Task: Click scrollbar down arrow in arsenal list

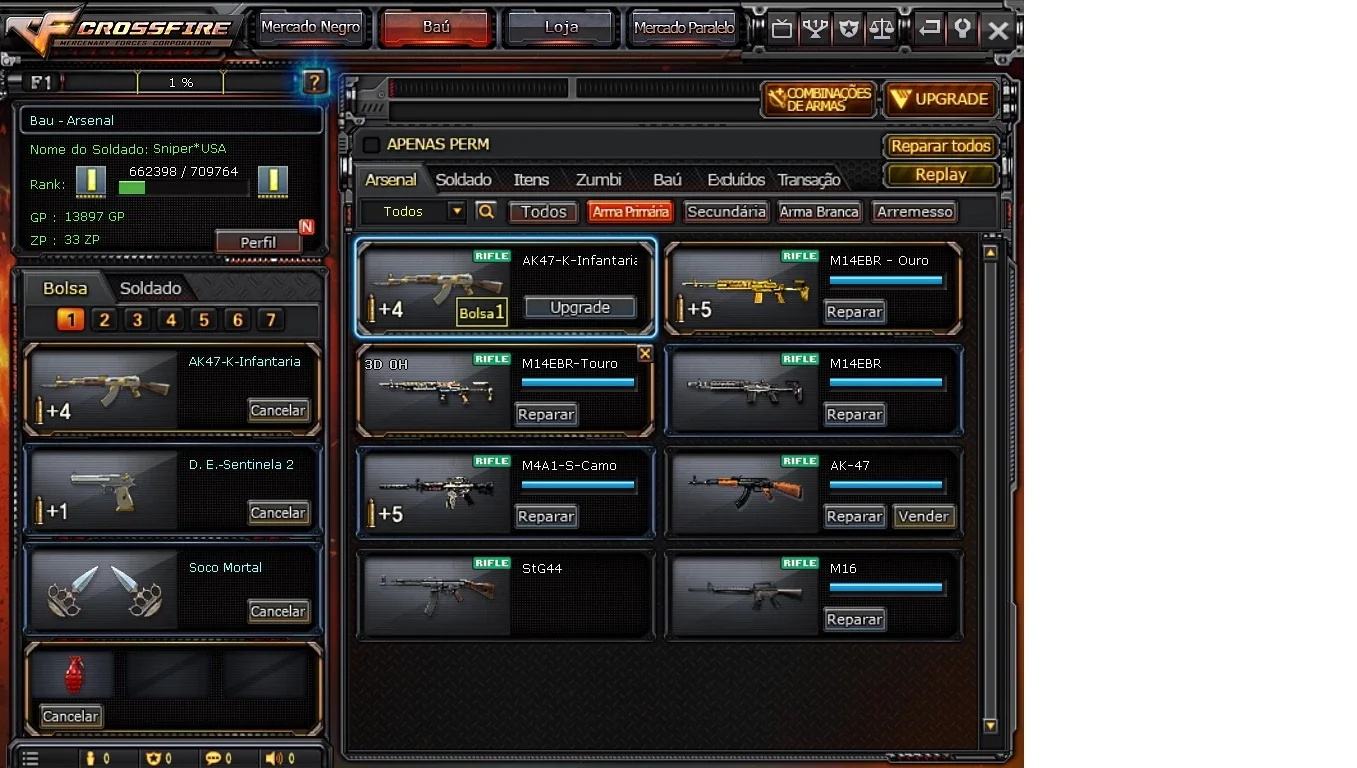Action: (990, 725)
